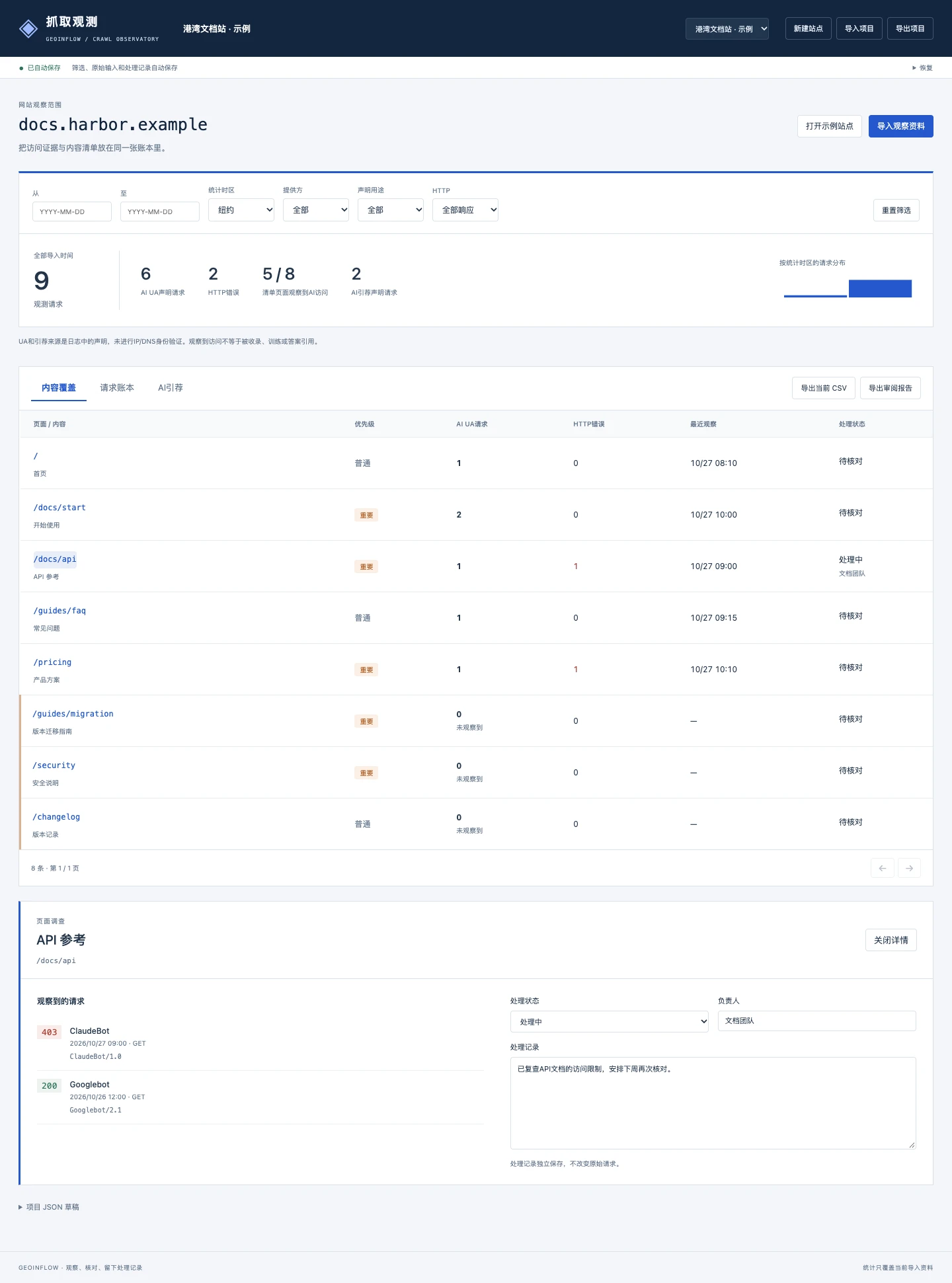Go to previous page arrow in table footer

click(x=883, y=868)
